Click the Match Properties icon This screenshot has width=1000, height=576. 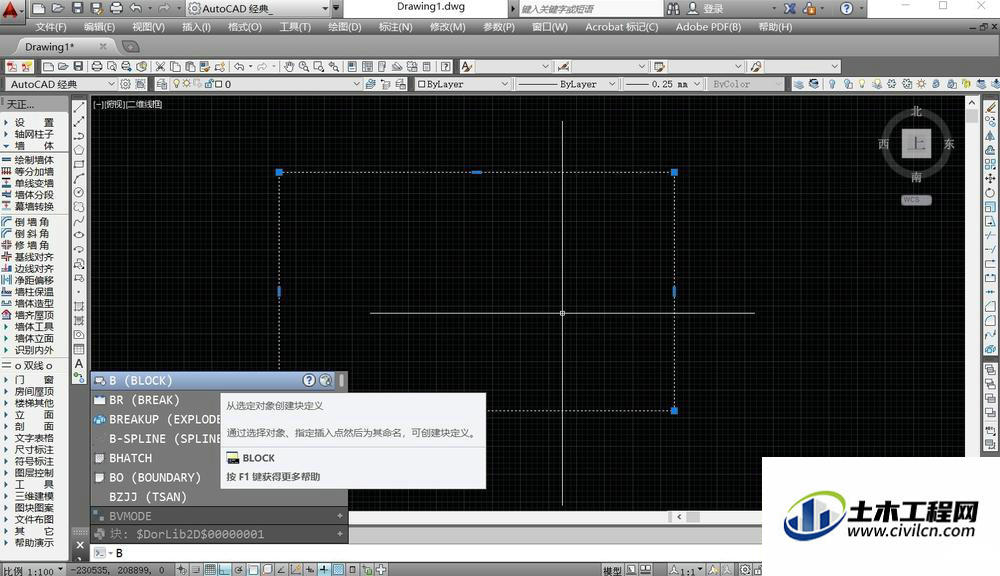[x=204, y=66]
